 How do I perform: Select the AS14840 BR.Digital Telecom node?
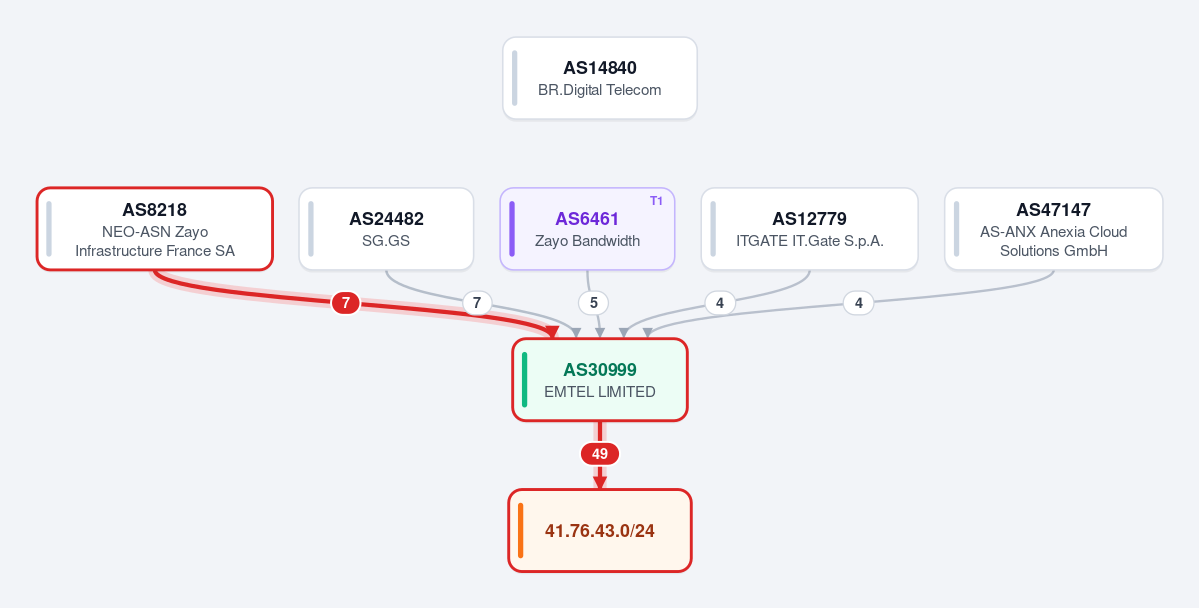tap(600, 78)
